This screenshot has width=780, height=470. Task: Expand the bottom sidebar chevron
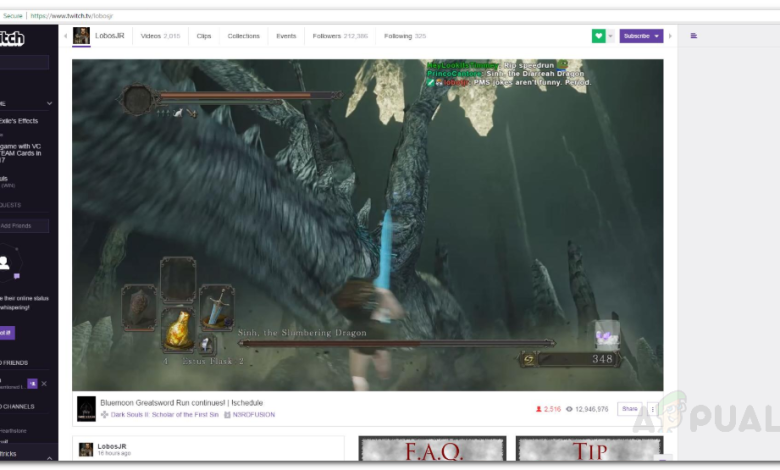coord(49,458)
